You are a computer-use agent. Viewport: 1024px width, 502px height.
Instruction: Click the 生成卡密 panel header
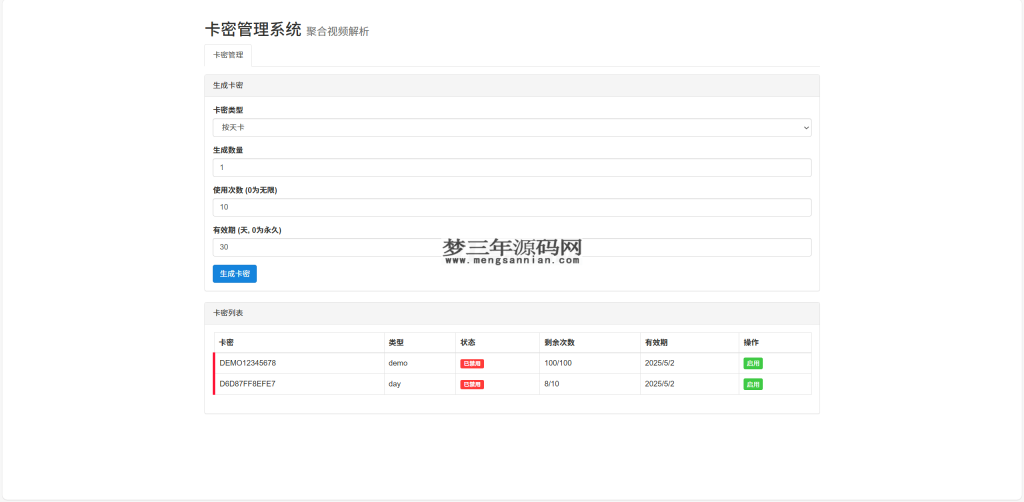(512, 86)
